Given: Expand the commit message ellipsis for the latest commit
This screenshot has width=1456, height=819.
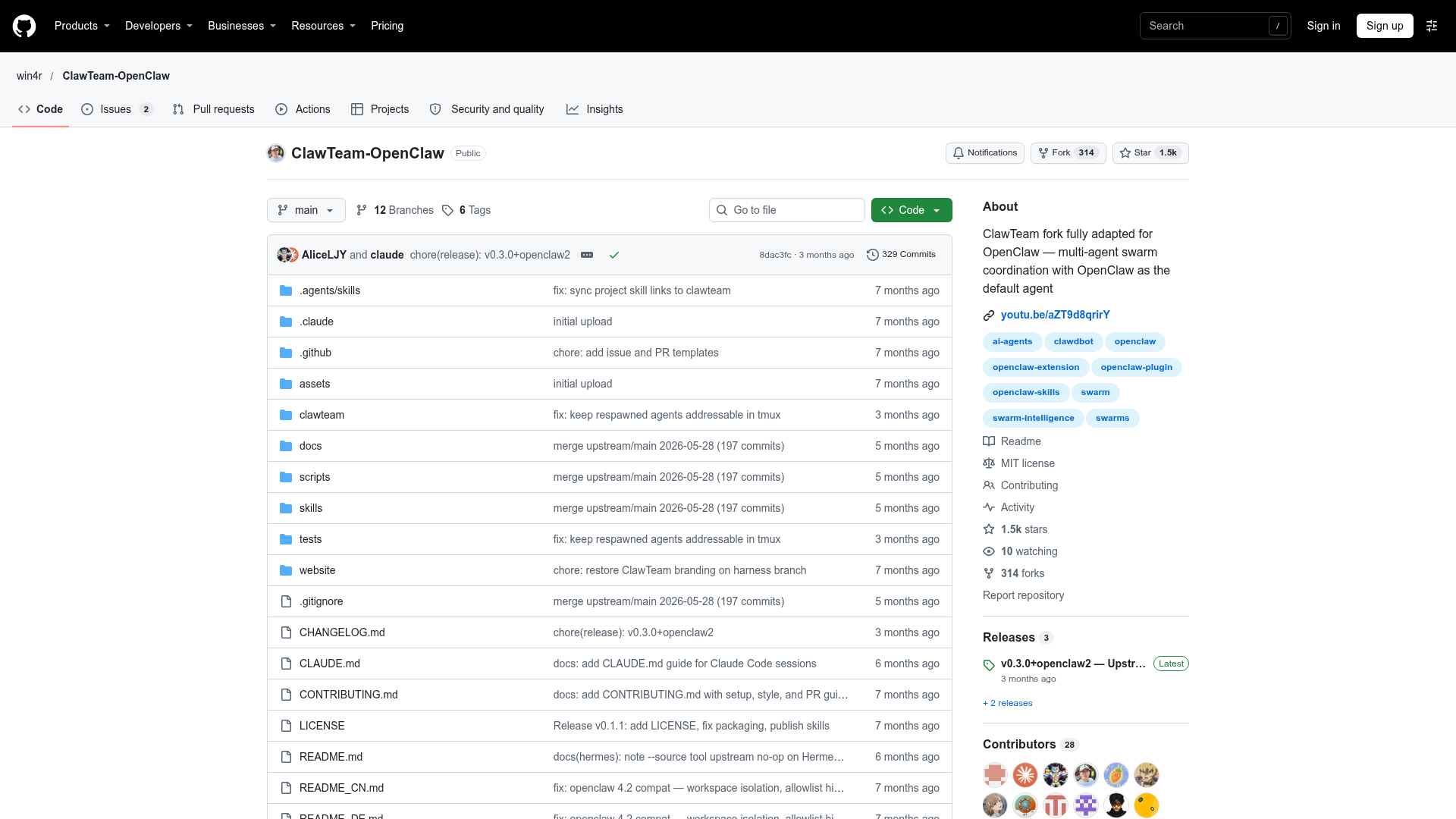Looking at the screenshot, I should pos(587,255).
